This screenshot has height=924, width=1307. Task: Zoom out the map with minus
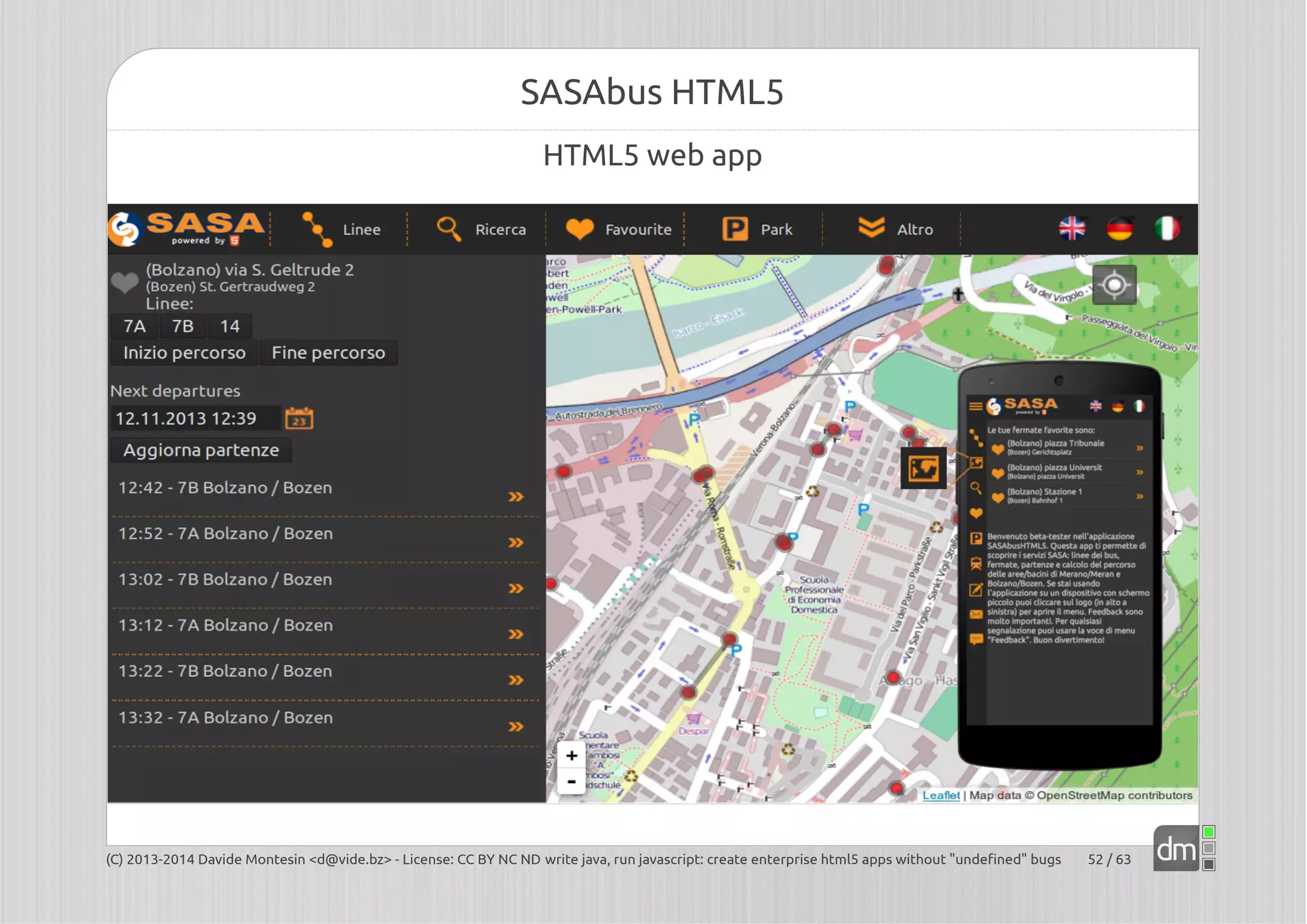tap(572, 781)
